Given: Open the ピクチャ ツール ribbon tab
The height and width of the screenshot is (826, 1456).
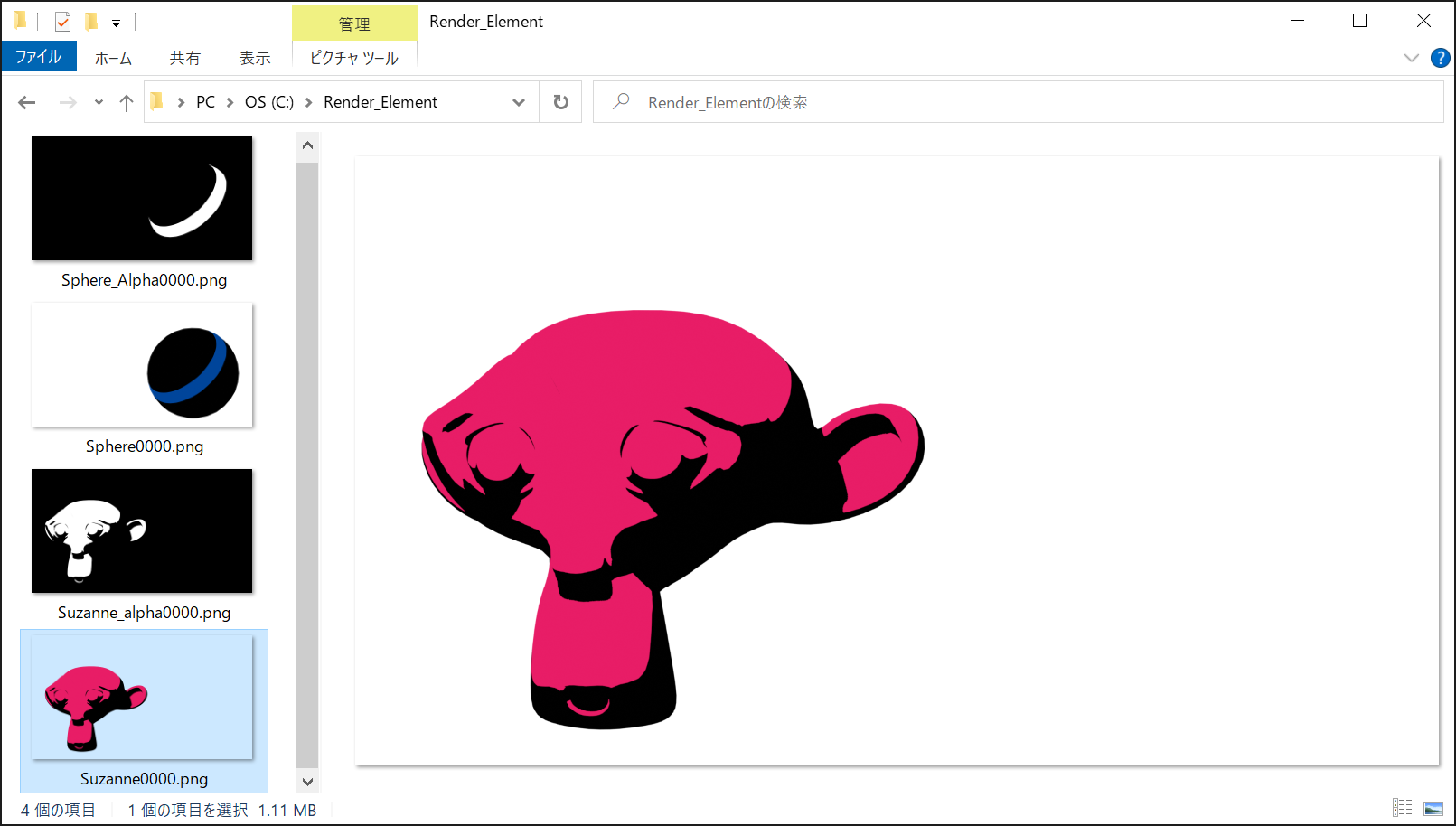Looking at the screenshot, I should point(354,58).
